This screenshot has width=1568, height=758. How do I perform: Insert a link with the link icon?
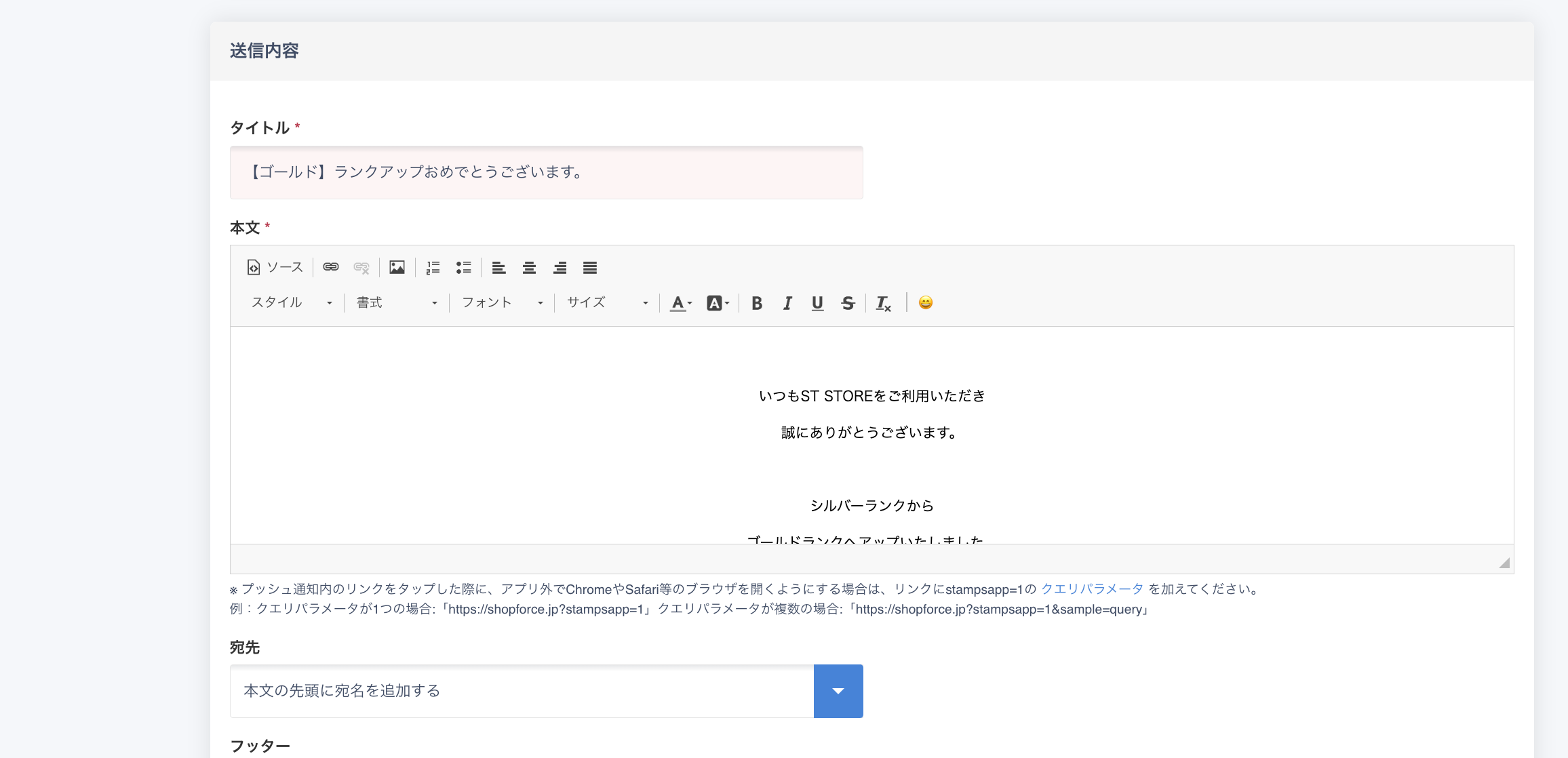coord(331,267)
